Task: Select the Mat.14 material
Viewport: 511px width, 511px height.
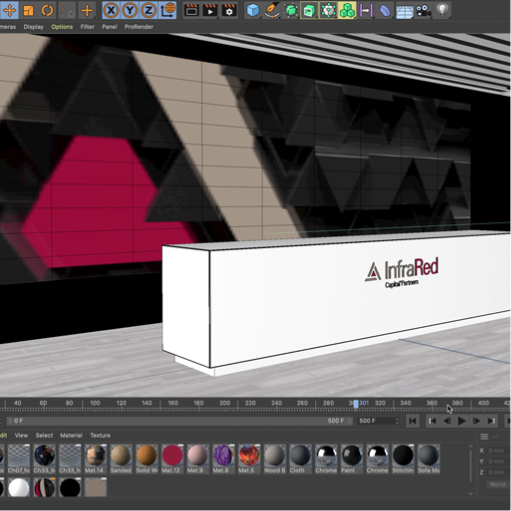Action: [96, 459]
